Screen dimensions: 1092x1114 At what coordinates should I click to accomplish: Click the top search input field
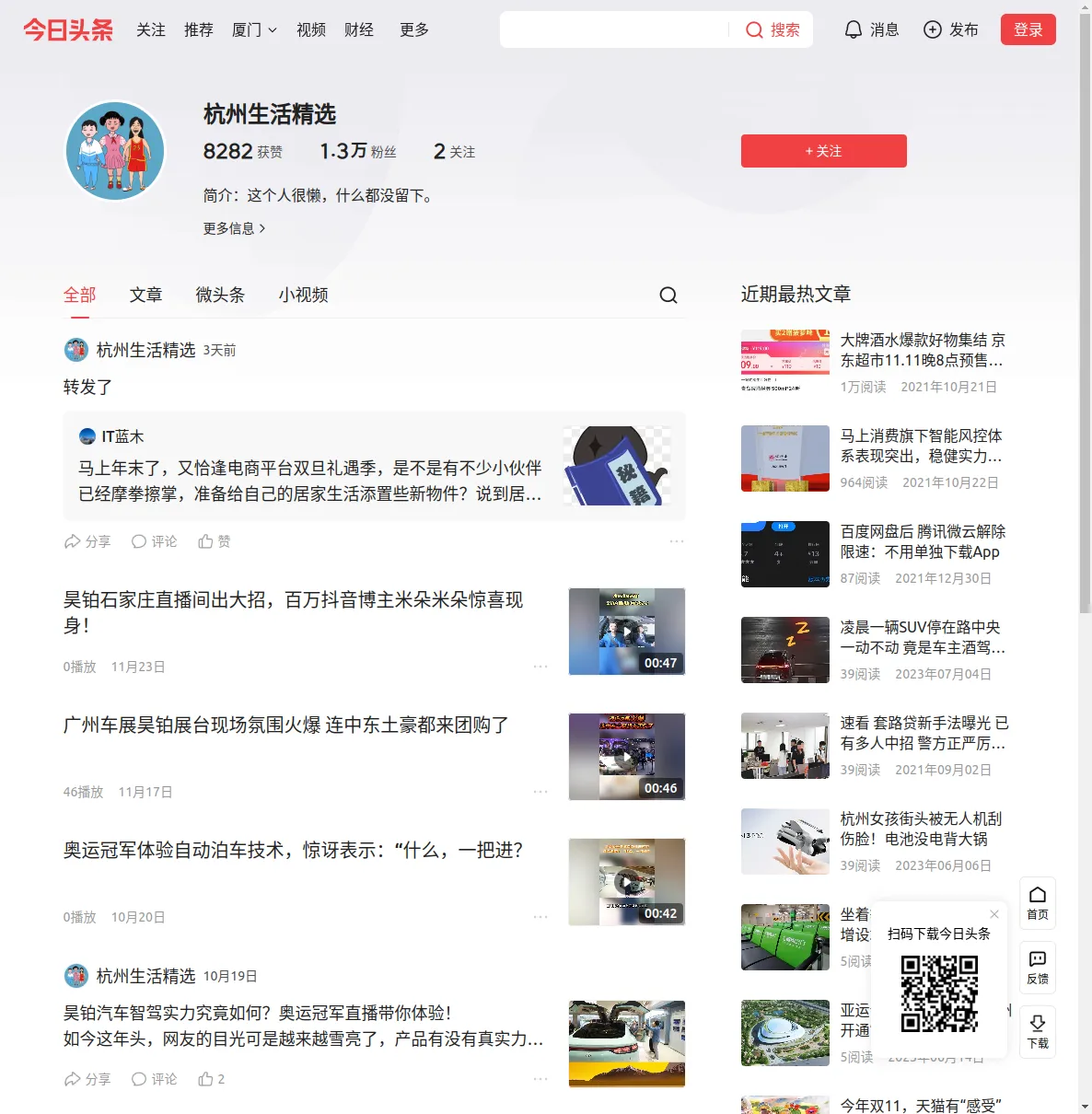[614, 29]
